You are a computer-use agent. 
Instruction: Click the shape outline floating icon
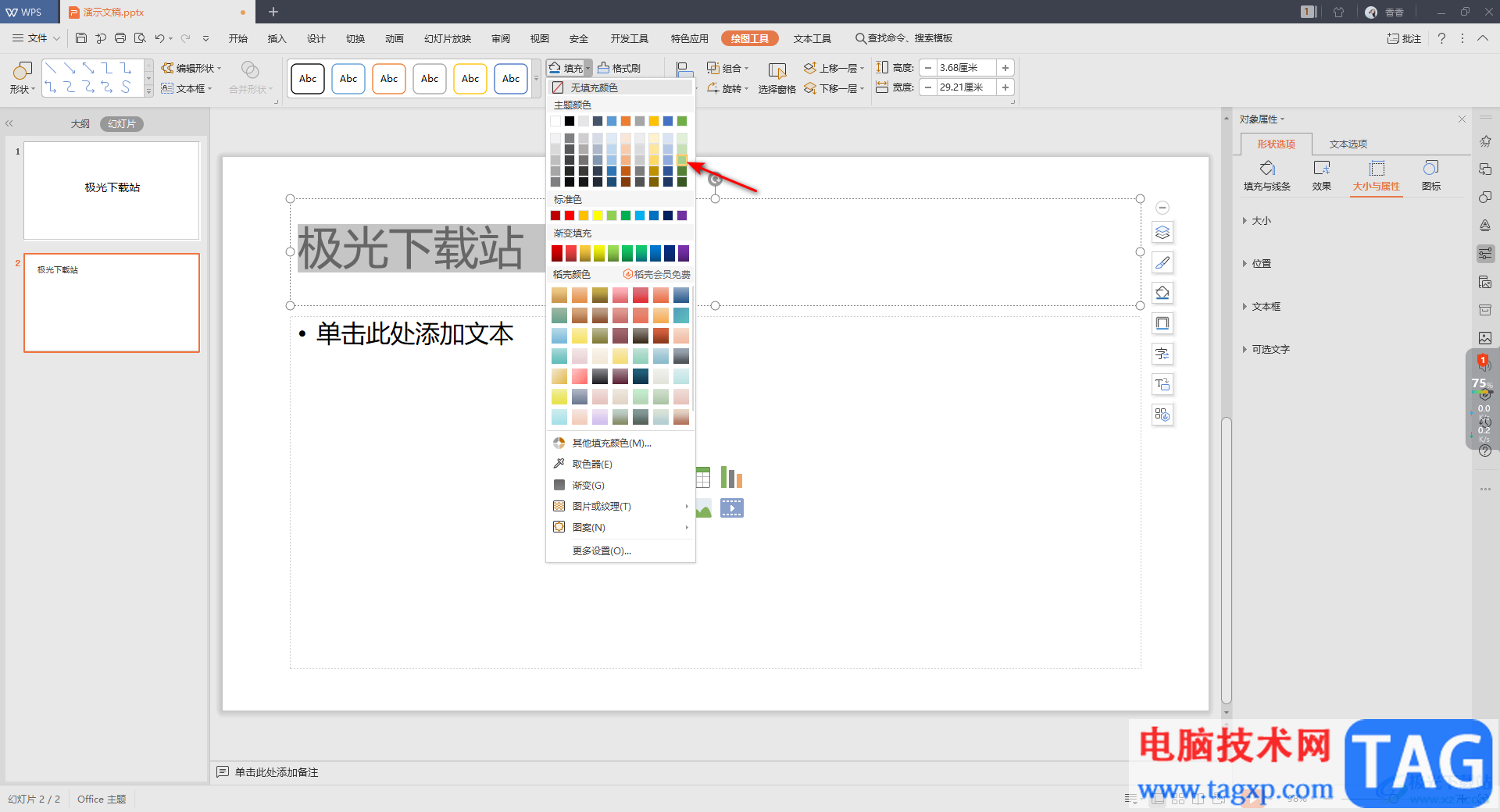(x=1162, y=324)
